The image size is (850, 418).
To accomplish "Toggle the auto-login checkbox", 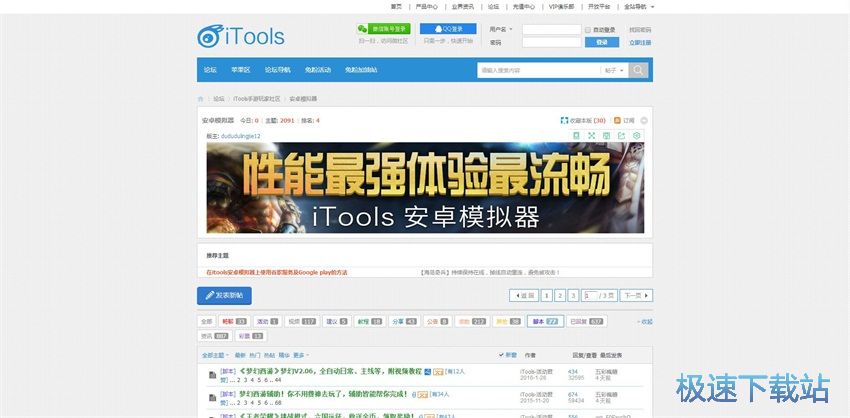I will [588, 30].
